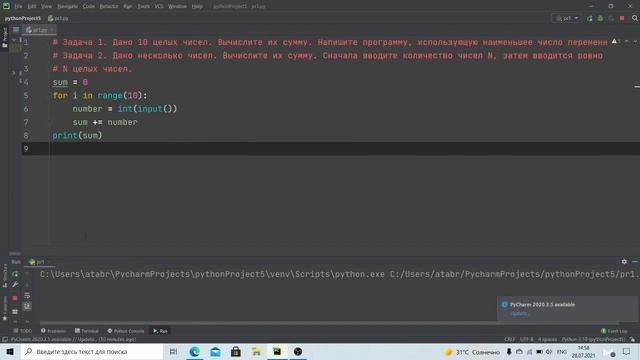
Task: Open the Python Console tool window tab
Action: pos(126,331)
